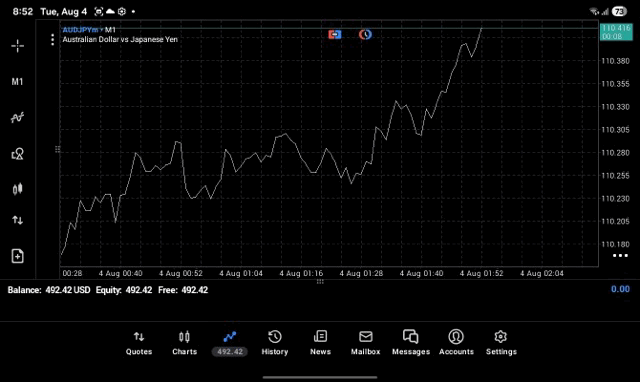Tap the Free 492.42 margin value
The width and height of the screenshot is (640, 382).
pos(183,290)
